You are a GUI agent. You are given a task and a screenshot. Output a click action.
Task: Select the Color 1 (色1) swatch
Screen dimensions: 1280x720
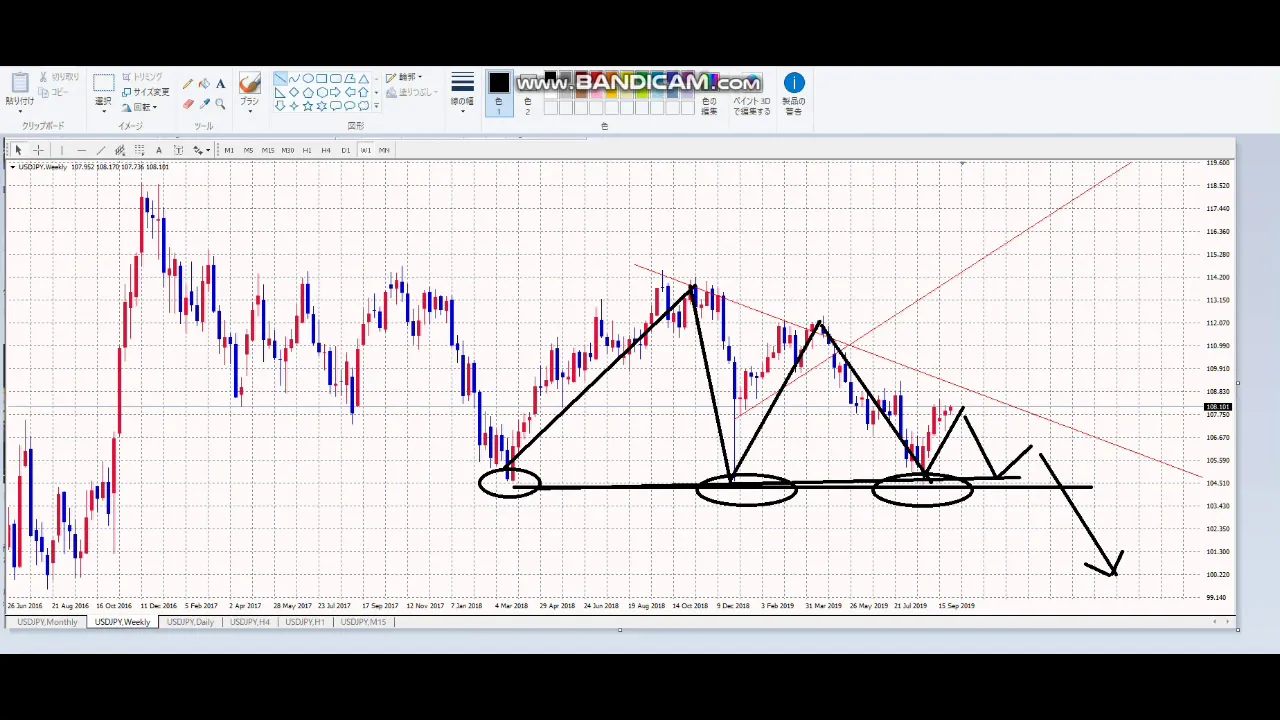(x=499, y=92)
